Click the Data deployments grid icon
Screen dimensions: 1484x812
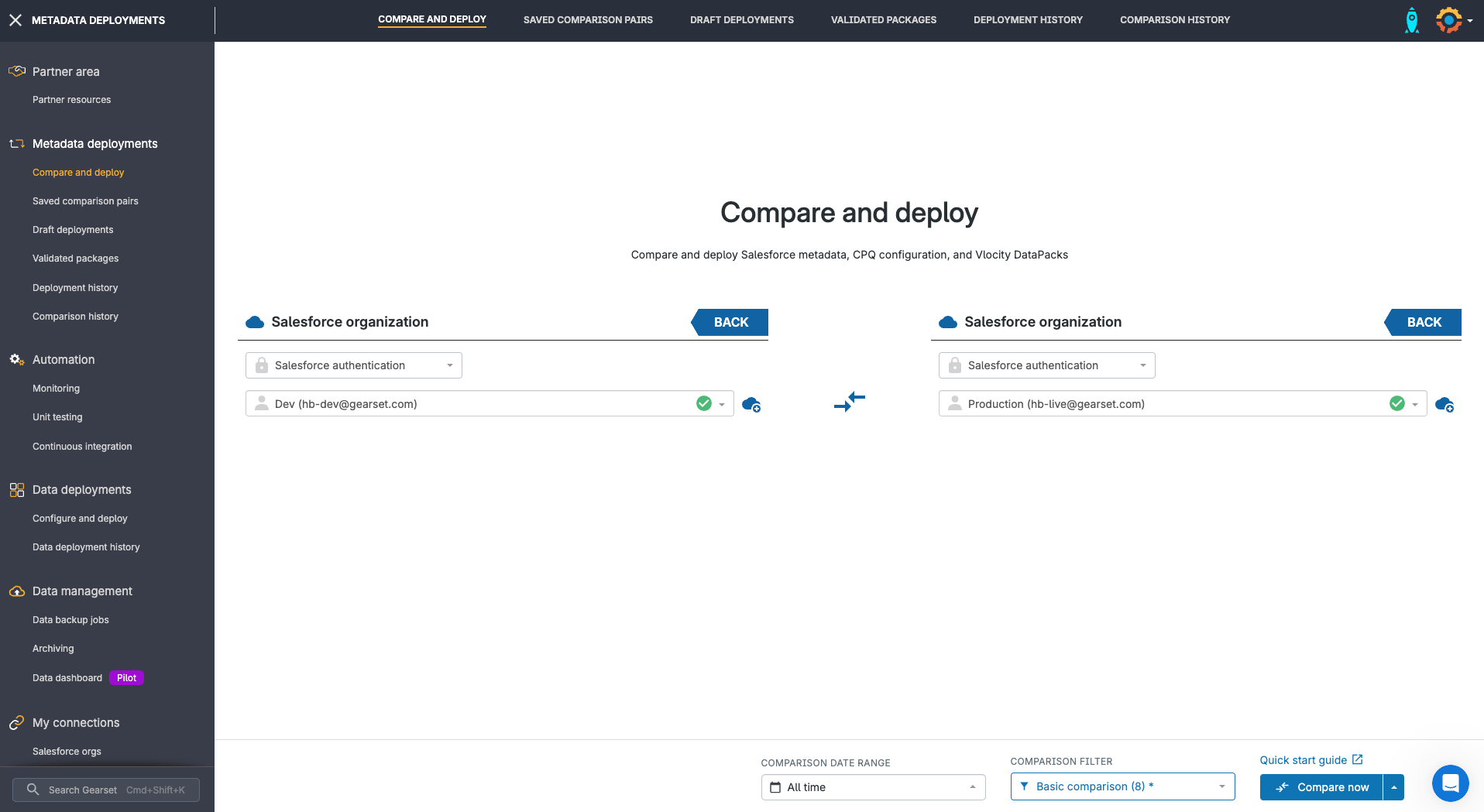point(16,489)
